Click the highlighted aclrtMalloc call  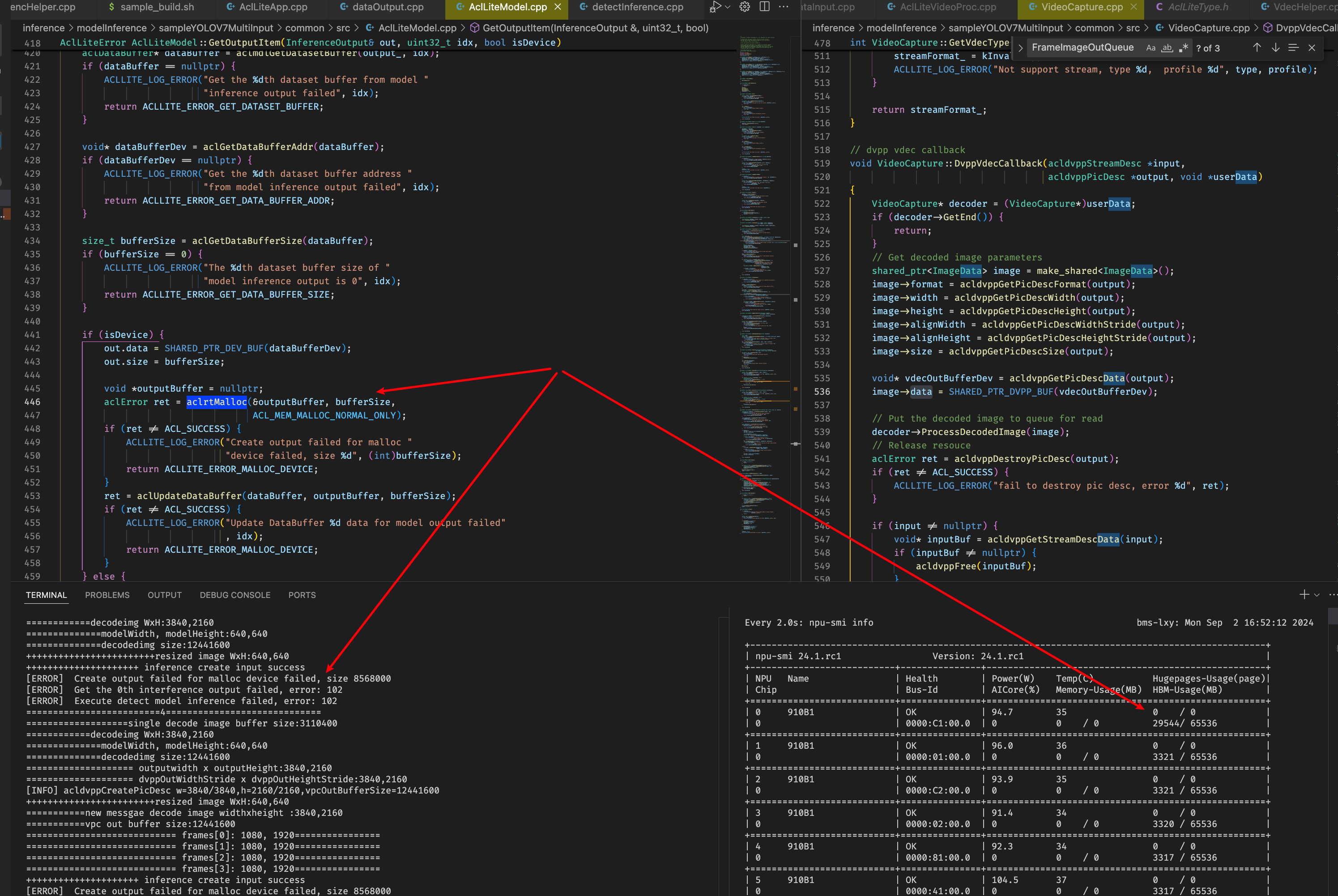pos(217,402)
